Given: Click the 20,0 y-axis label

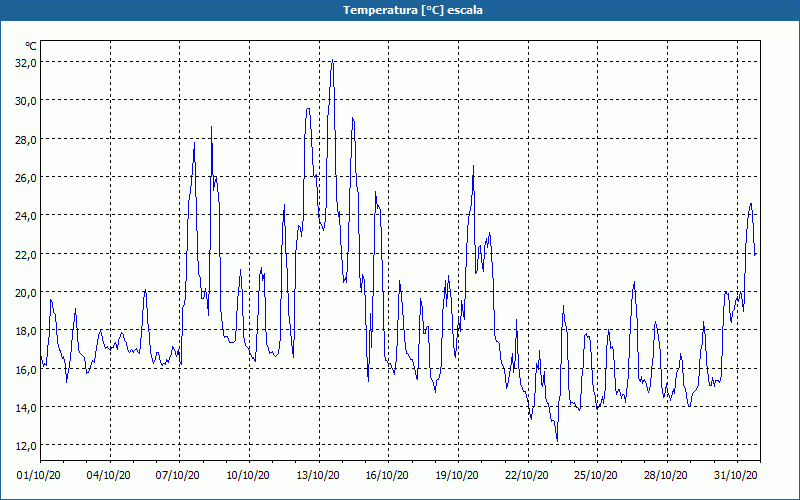Looking at the screenshot, I should coord(25,292).
